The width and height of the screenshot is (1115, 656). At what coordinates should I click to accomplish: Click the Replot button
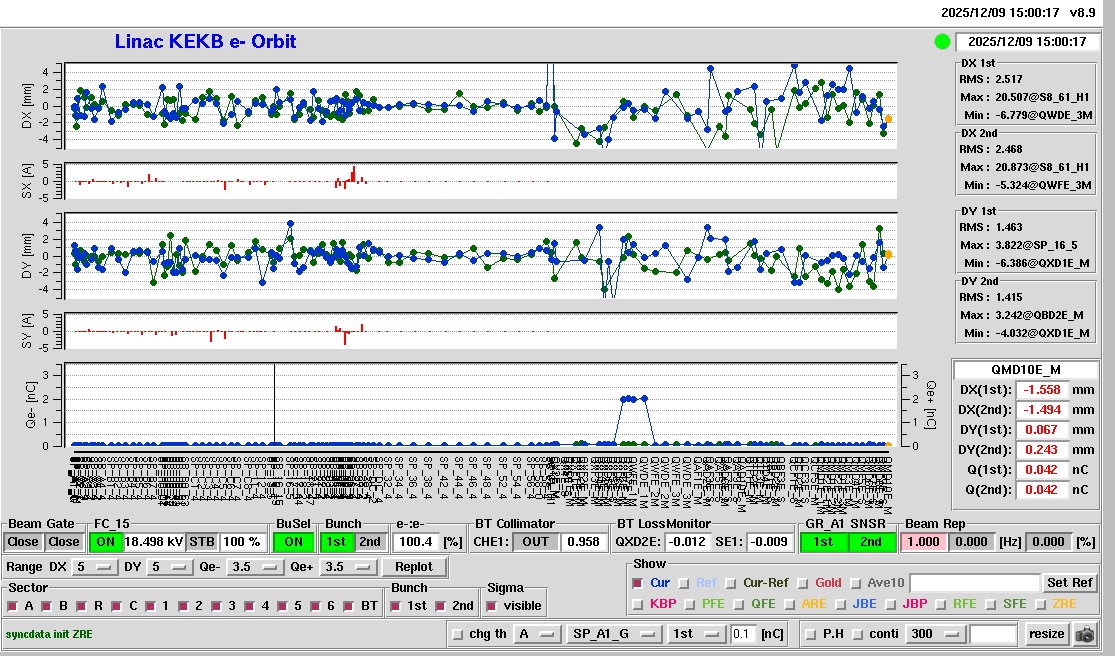(x=413, y=567)
